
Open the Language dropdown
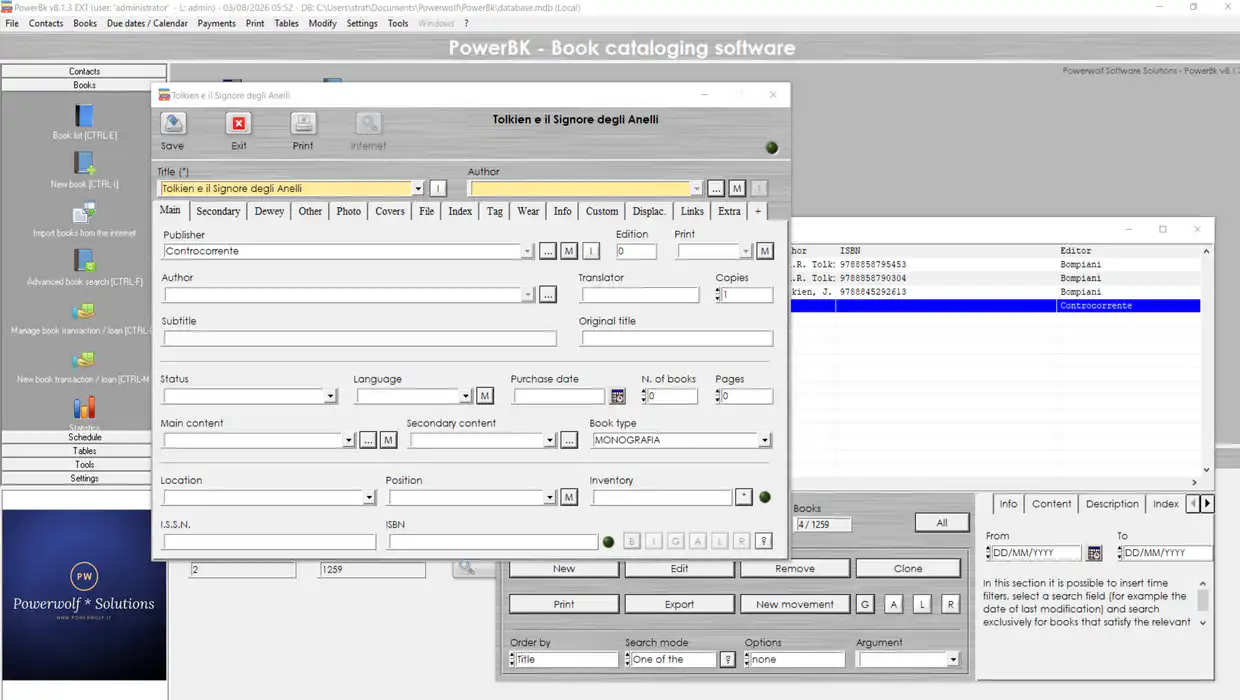466,397
